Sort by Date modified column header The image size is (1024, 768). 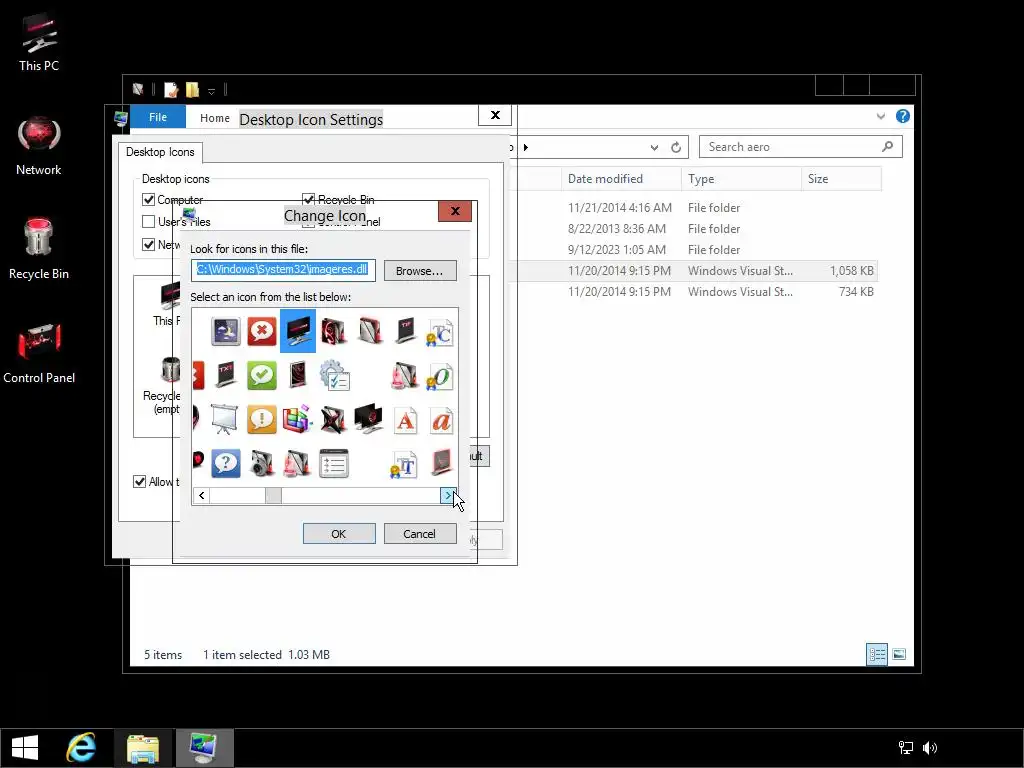click(621, 179)
